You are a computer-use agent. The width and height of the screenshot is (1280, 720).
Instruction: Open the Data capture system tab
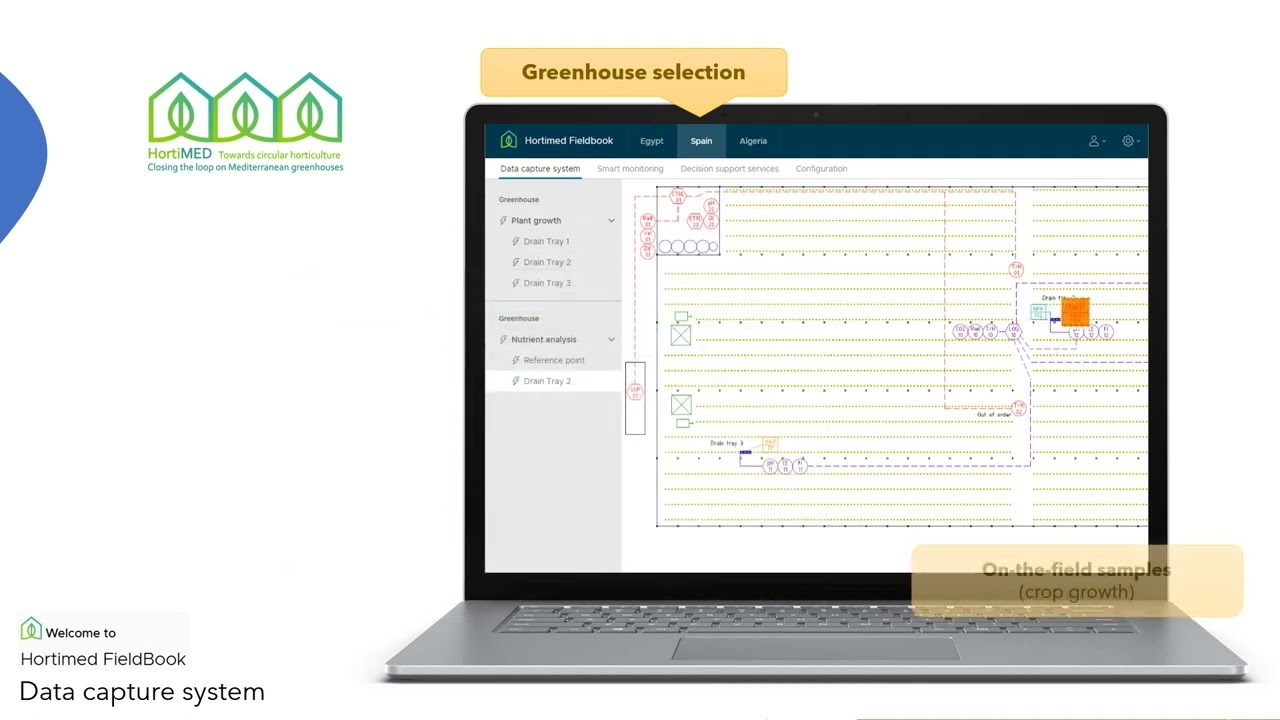pyautogui.click(x=540, y=169)
